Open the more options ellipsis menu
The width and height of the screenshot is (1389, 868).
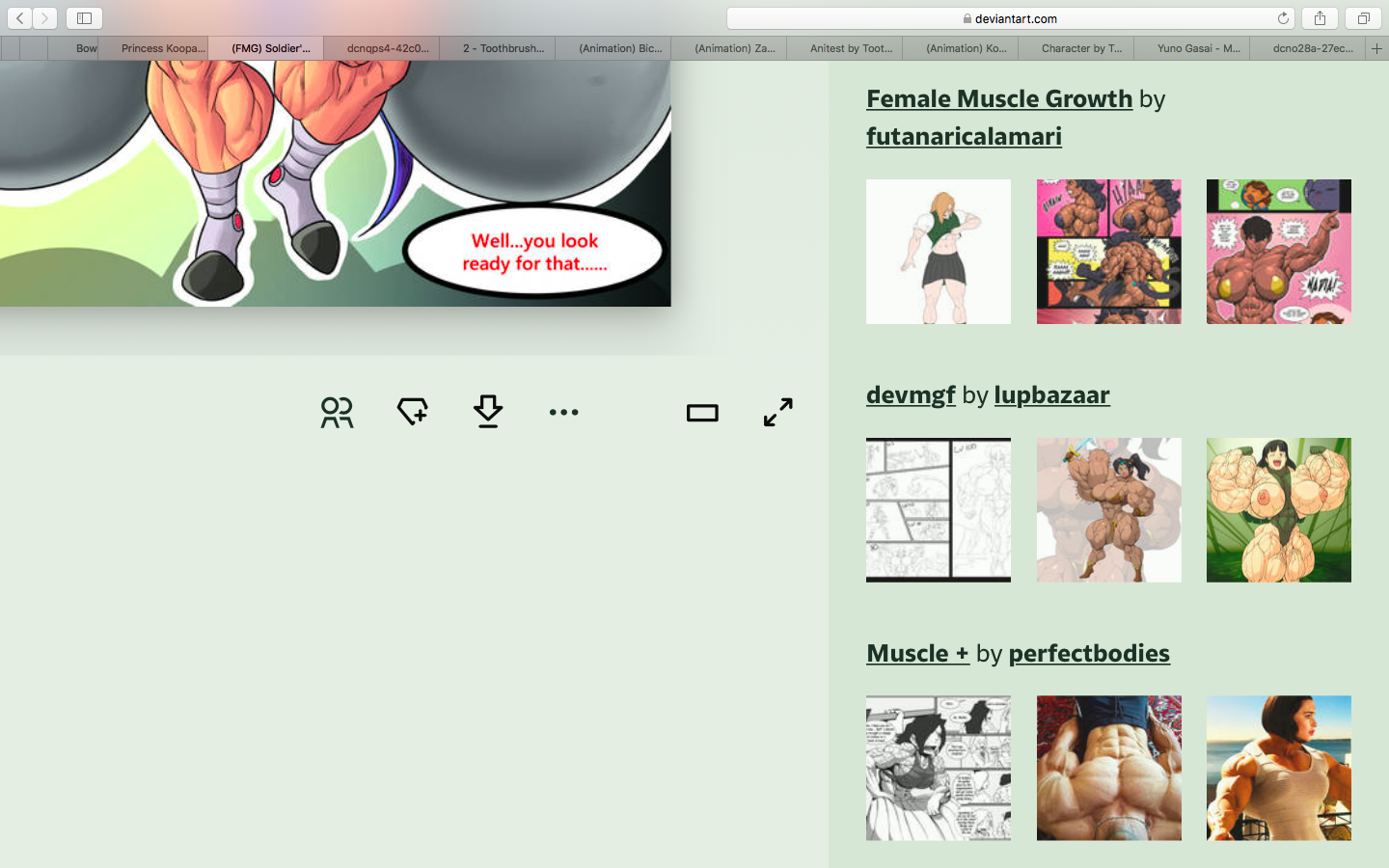pos(563,412)
